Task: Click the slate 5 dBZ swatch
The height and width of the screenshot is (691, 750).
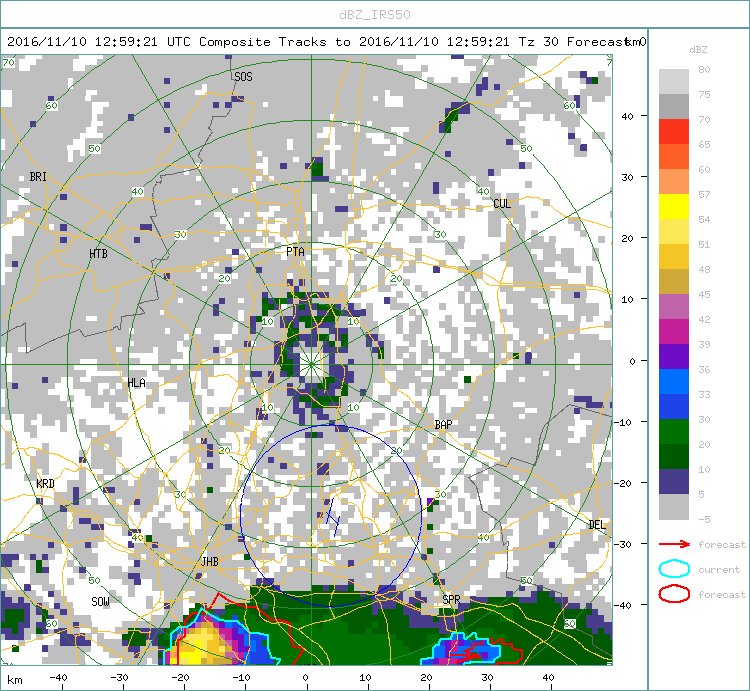Action: pos(674,482)
